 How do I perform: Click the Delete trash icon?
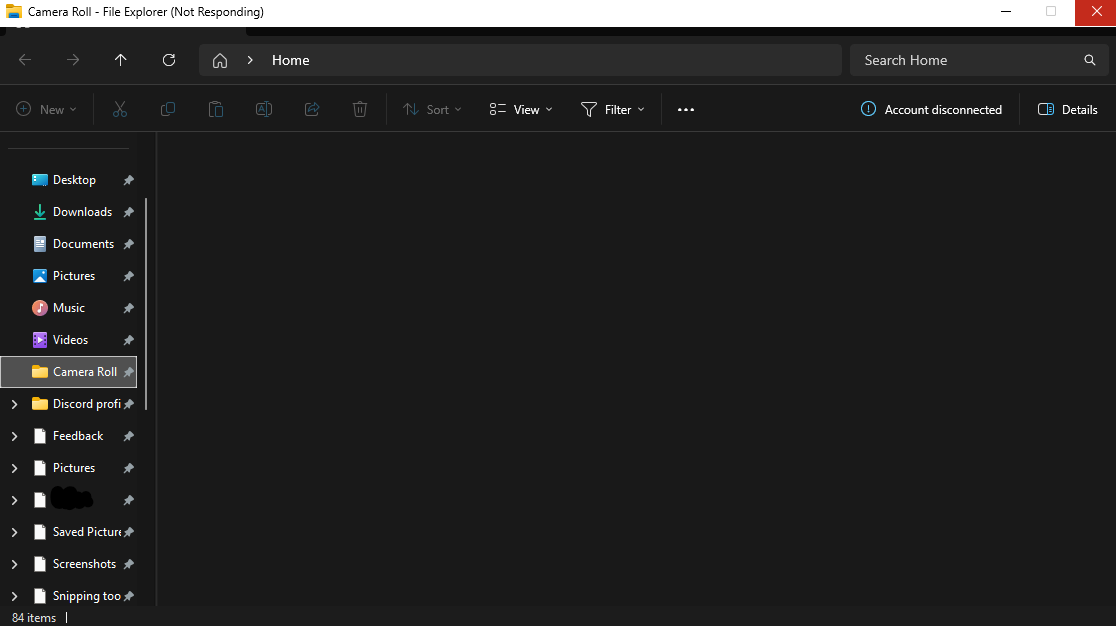pyautogui.click(x=359, y=109)
